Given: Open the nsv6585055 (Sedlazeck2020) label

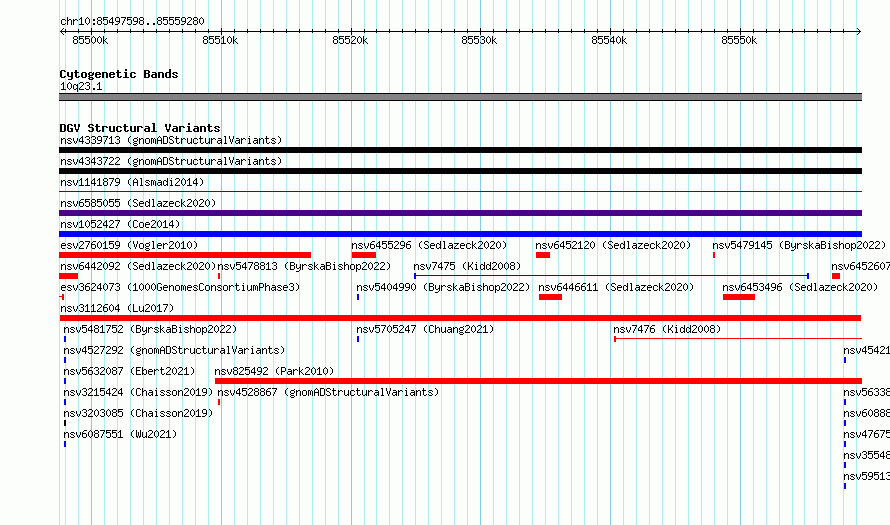Looking at the screenshot, I should point(138,203).
